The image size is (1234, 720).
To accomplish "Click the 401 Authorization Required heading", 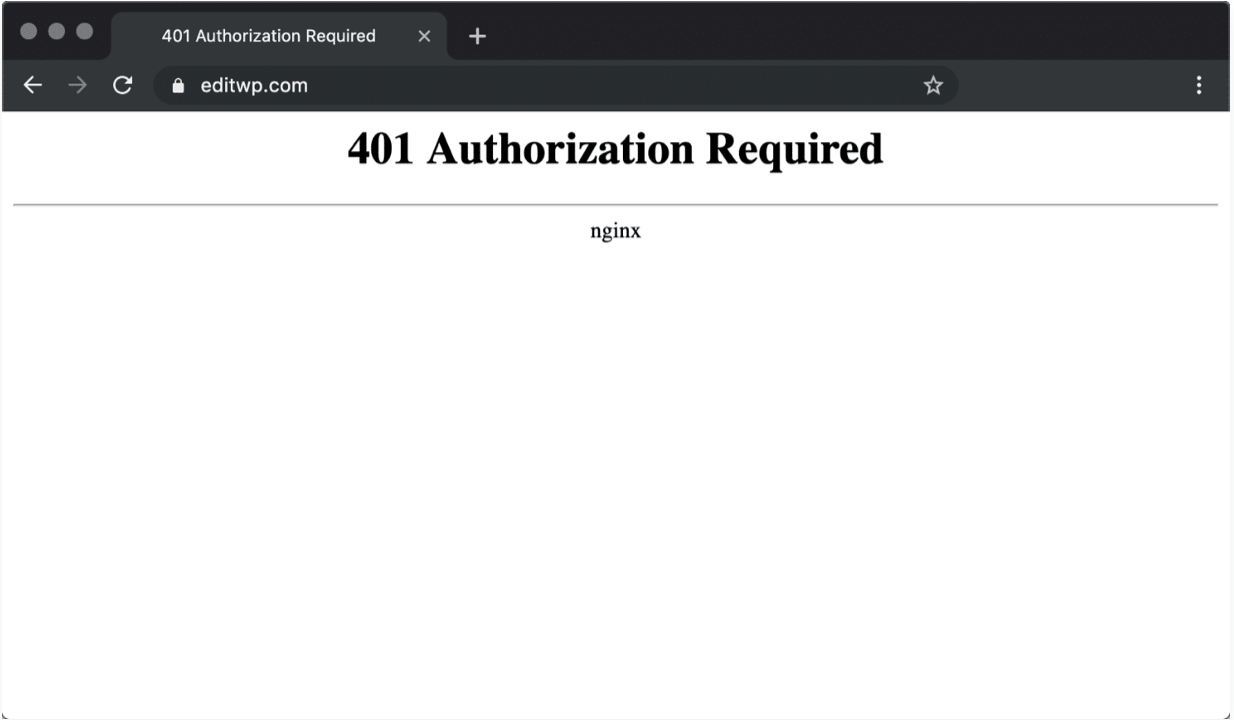I will [615, 149].
